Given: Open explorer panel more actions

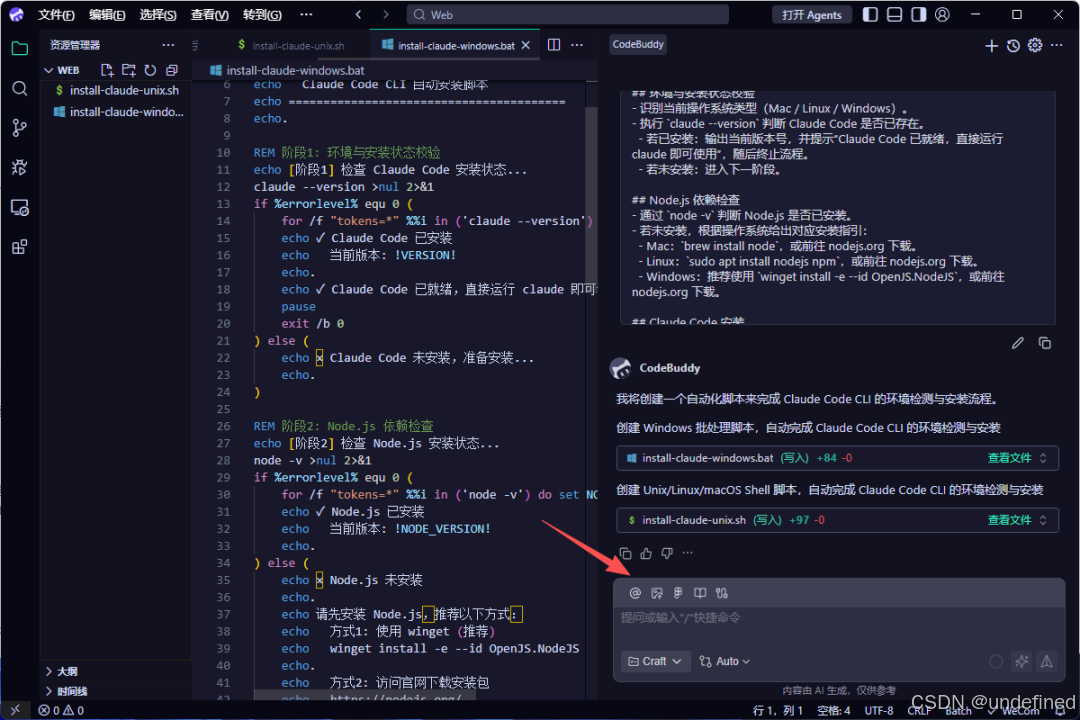Looking at the screenshot, I should tap(168, 45).
